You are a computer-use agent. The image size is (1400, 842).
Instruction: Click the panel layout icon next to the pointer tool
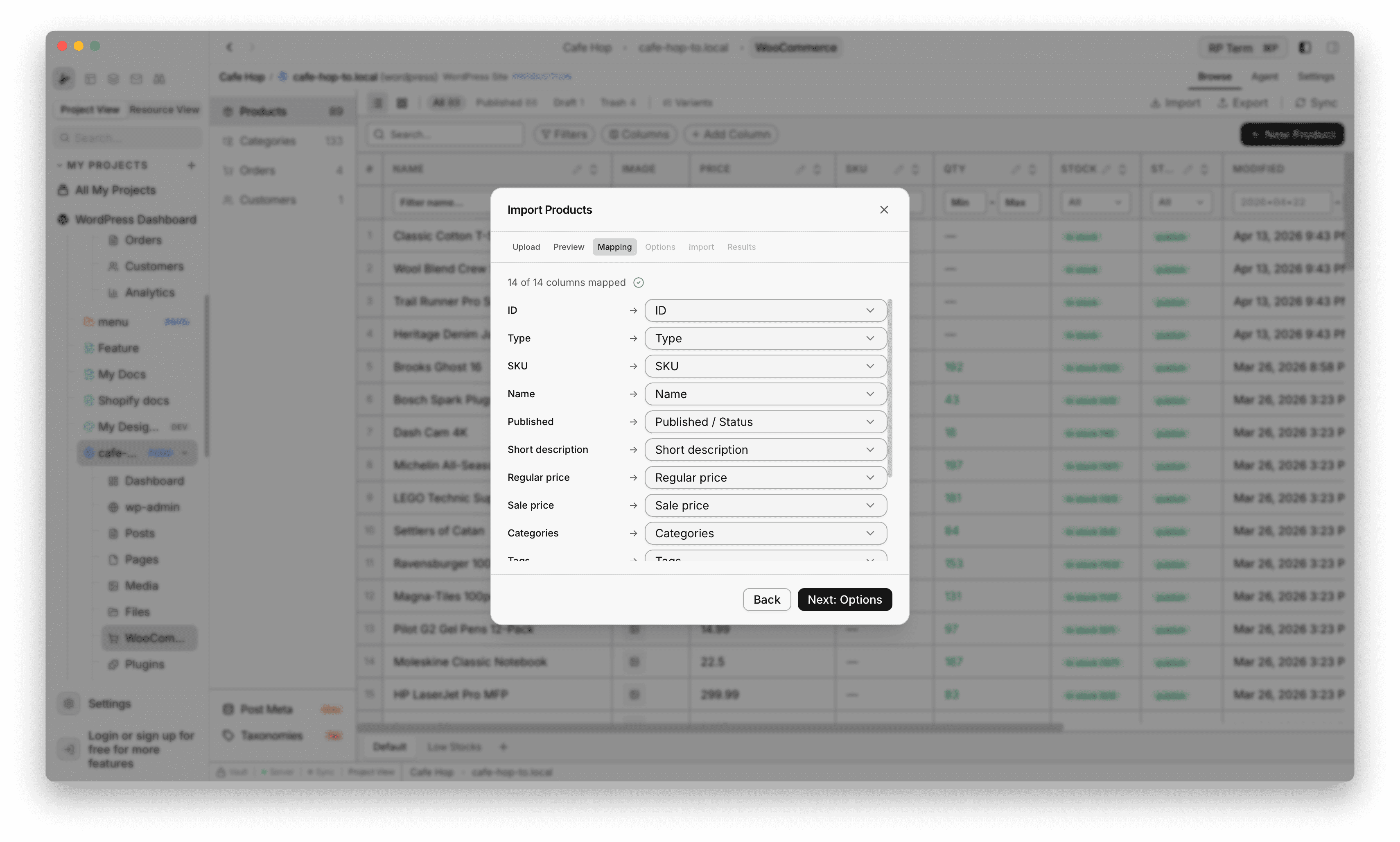(91, 79)
